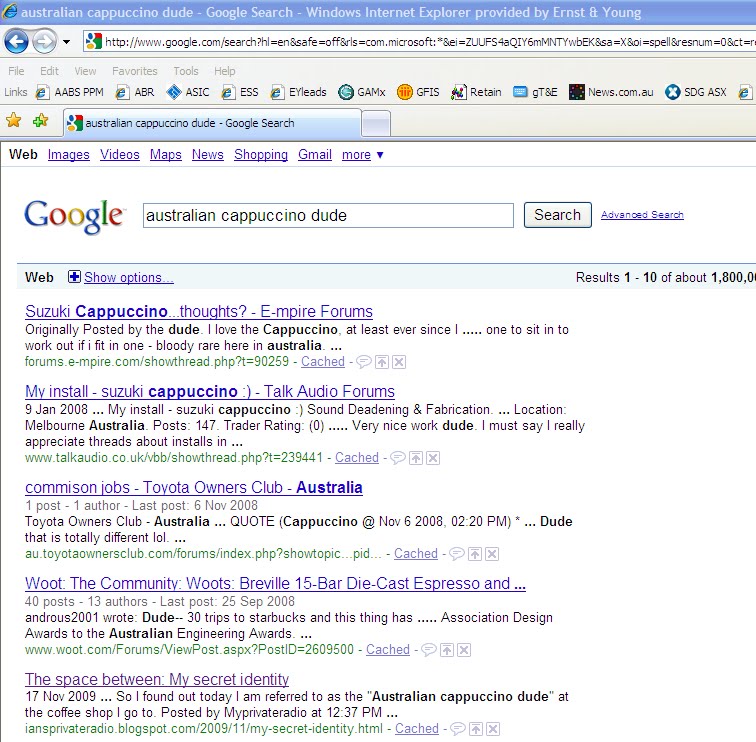This screenshot has height=742, width=756.
Task: Open the News.com.au links bar shortcut
Action: pos(611,92)
